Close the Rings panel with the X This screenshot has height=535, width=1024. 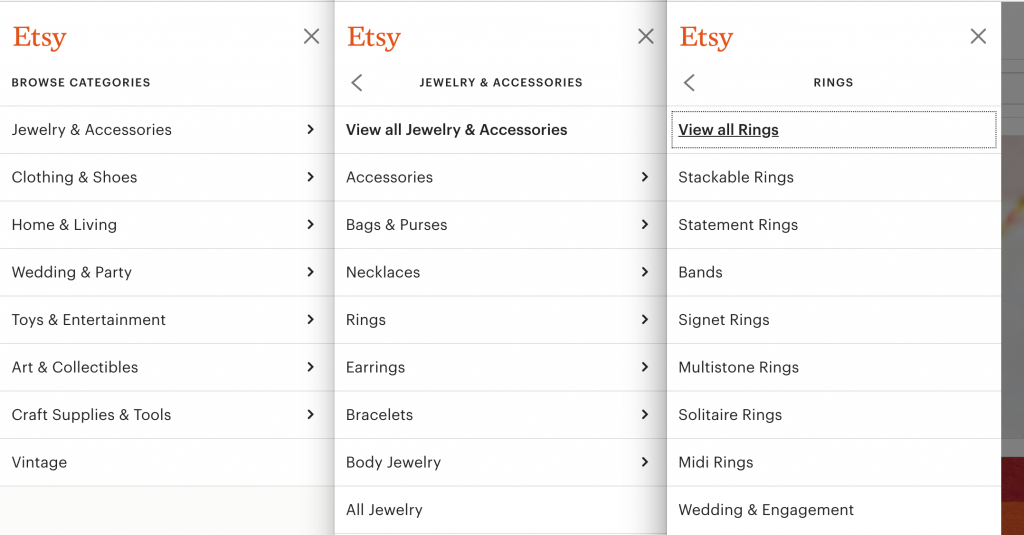point(978,37)
